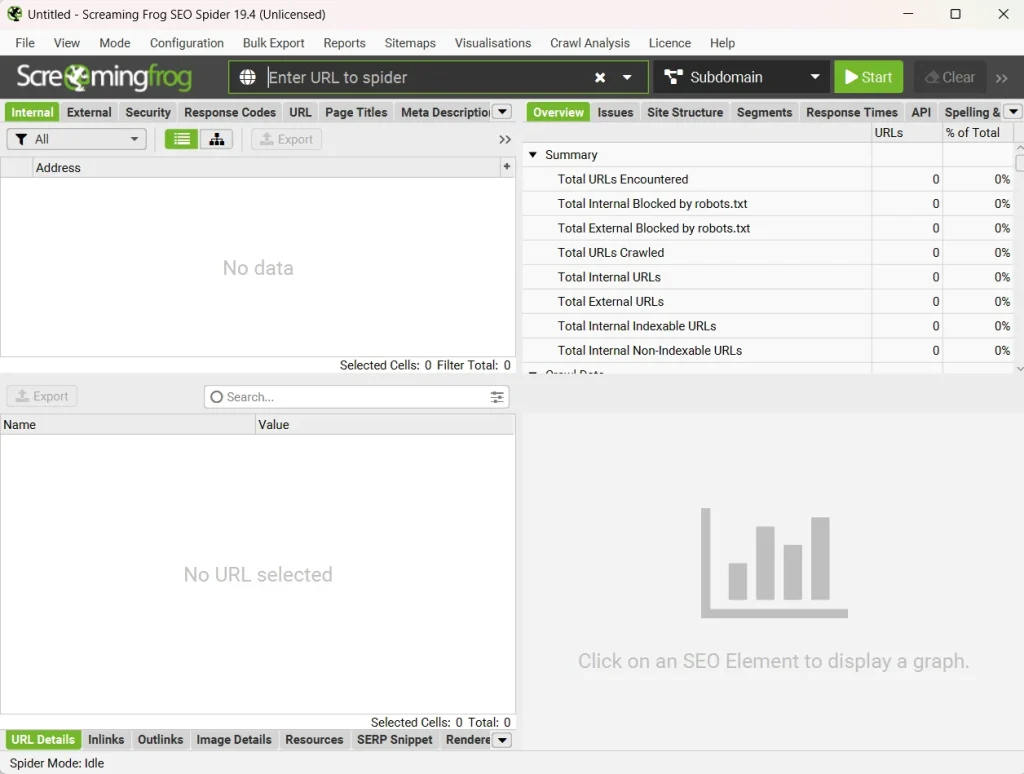
Task: Open the Crawl Analysis menu
Action: tap(590, 42)
